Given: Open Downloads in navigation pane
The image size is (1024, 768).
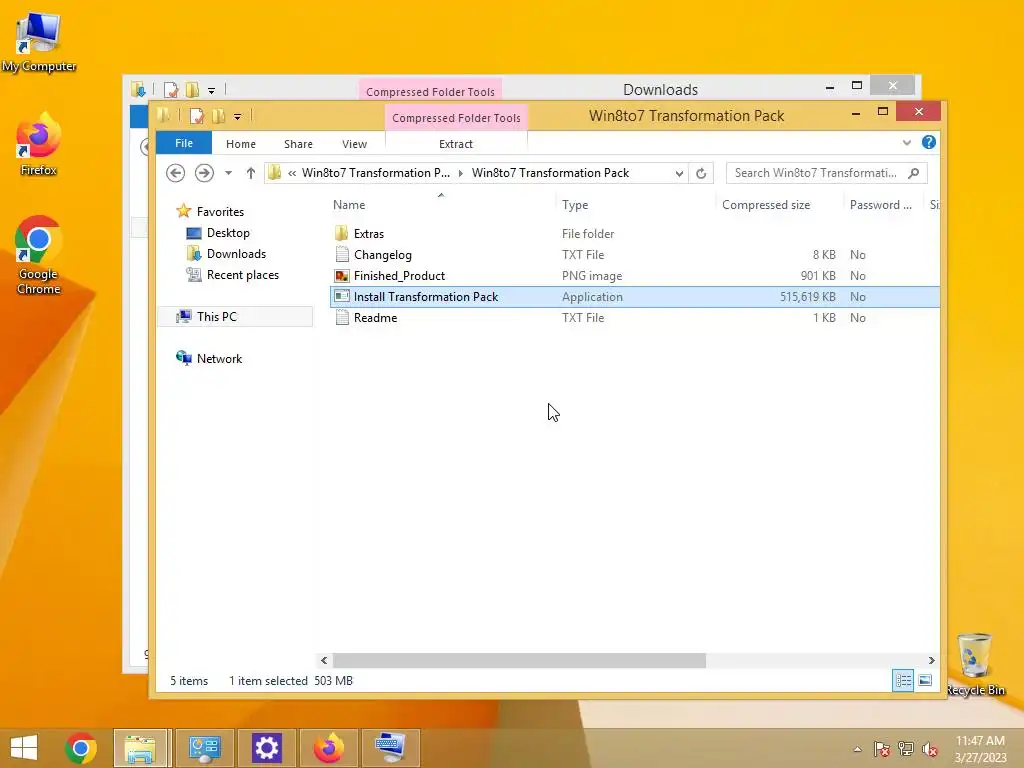Looking at the screenshot, I should 236,253.
